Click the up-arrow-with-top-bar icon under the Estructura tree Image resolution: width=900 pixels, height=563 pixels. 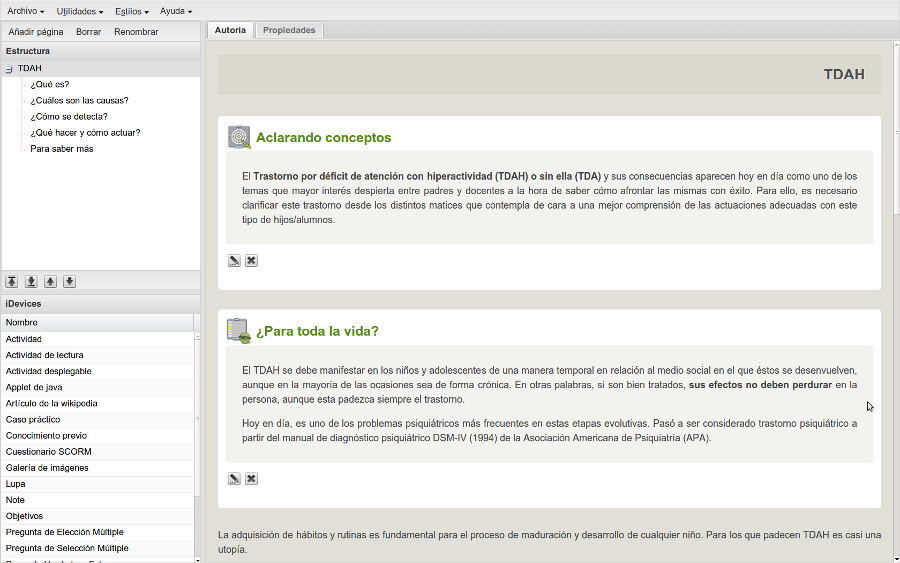pos(12,282)
